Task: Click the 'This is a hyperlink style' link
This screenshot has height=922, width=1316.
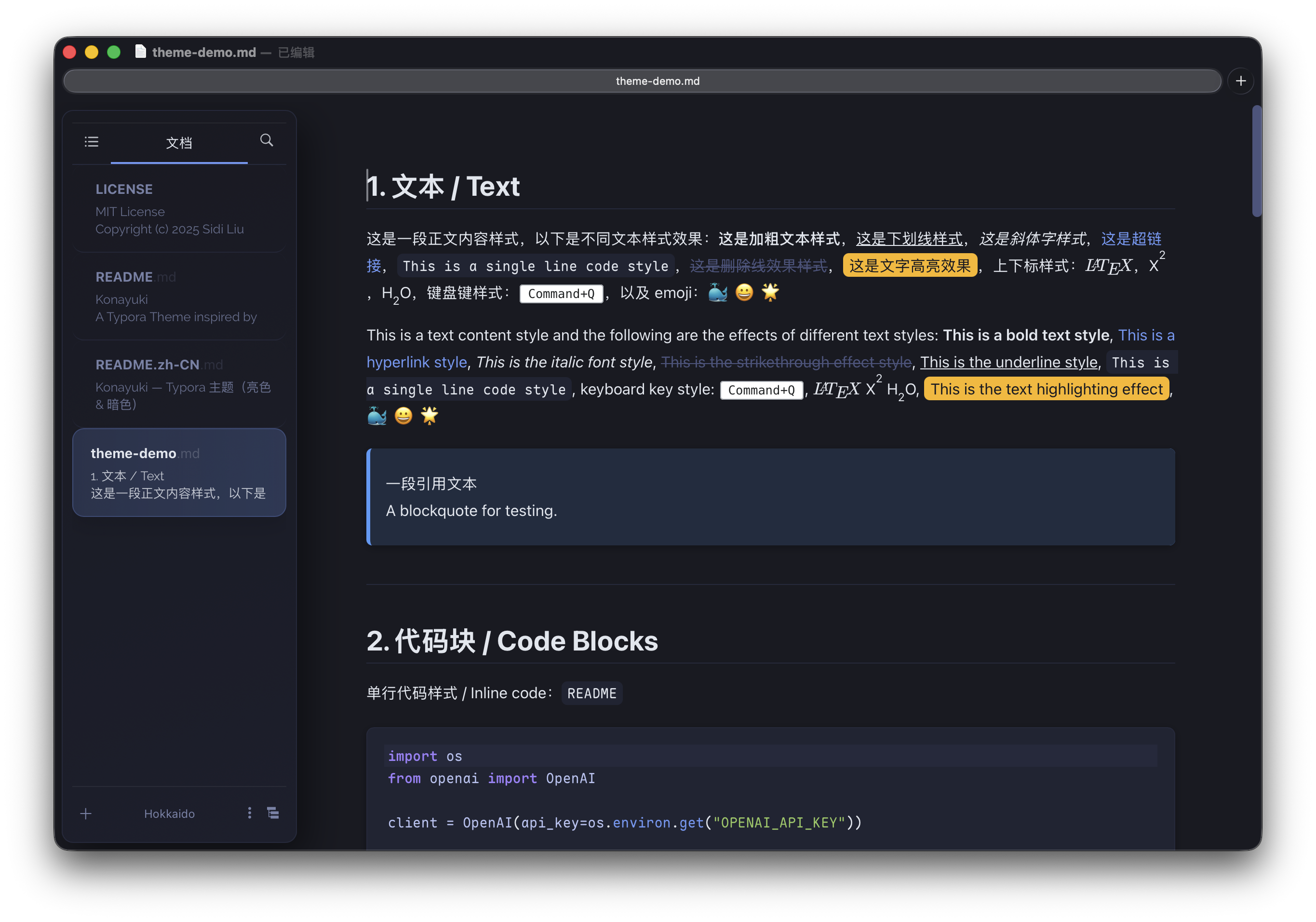Action: [x=416, y=362]
